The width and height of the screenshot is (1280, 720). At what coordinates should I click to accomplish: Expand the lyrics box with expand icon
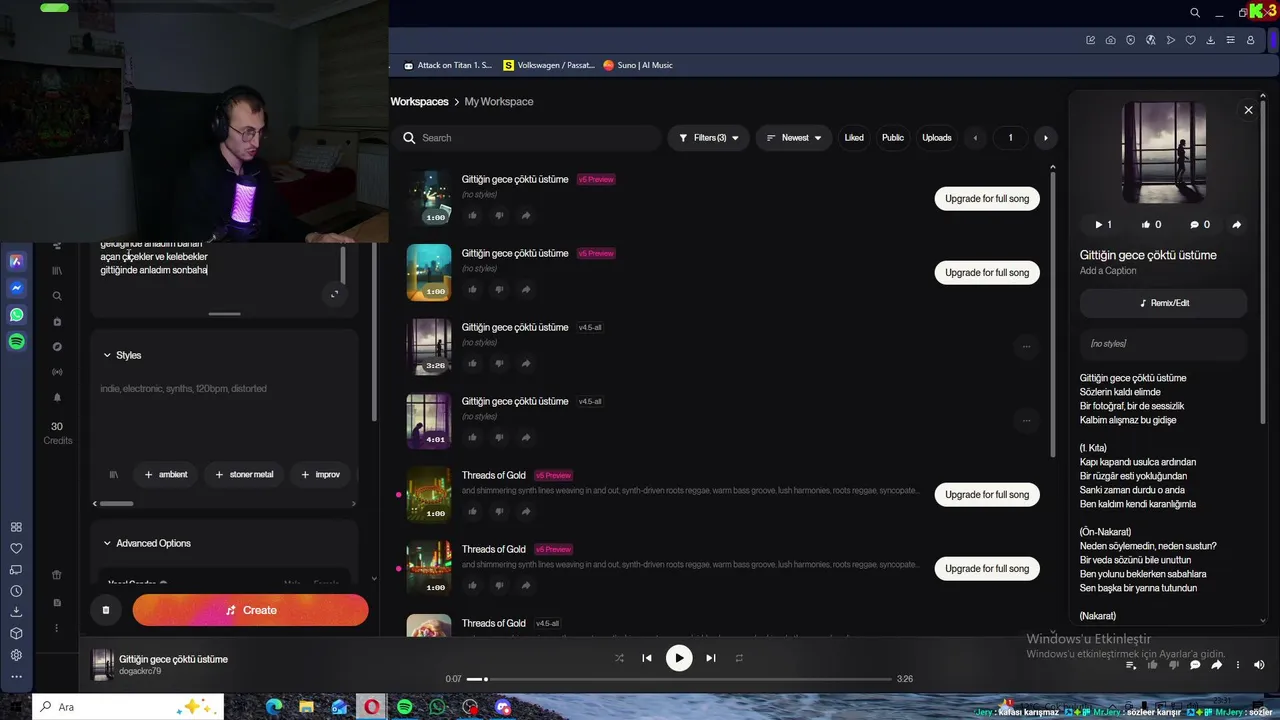[x=334, y=294]
